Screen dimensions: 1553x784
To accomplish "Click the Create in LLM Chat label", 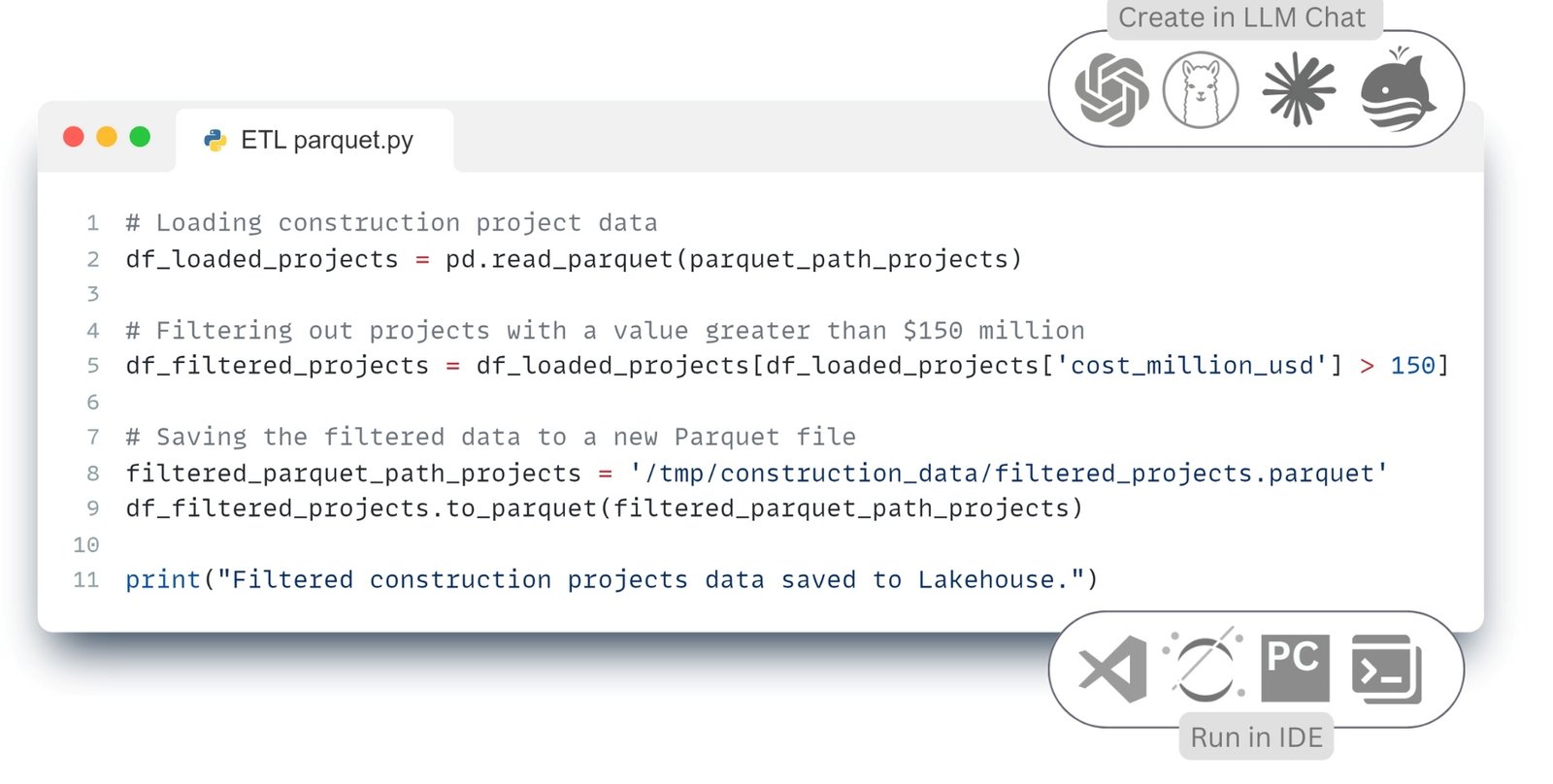I will 1242,17.
